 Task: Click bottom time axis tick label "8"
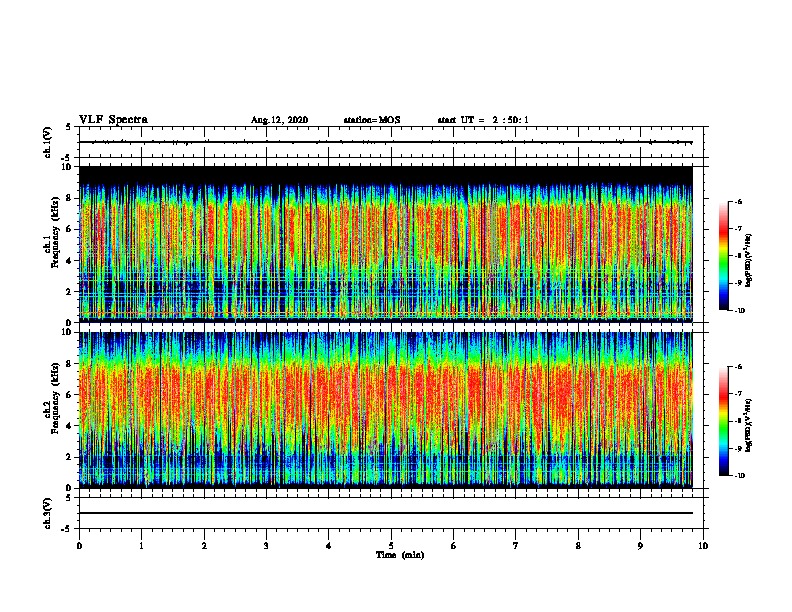point(578,546)
